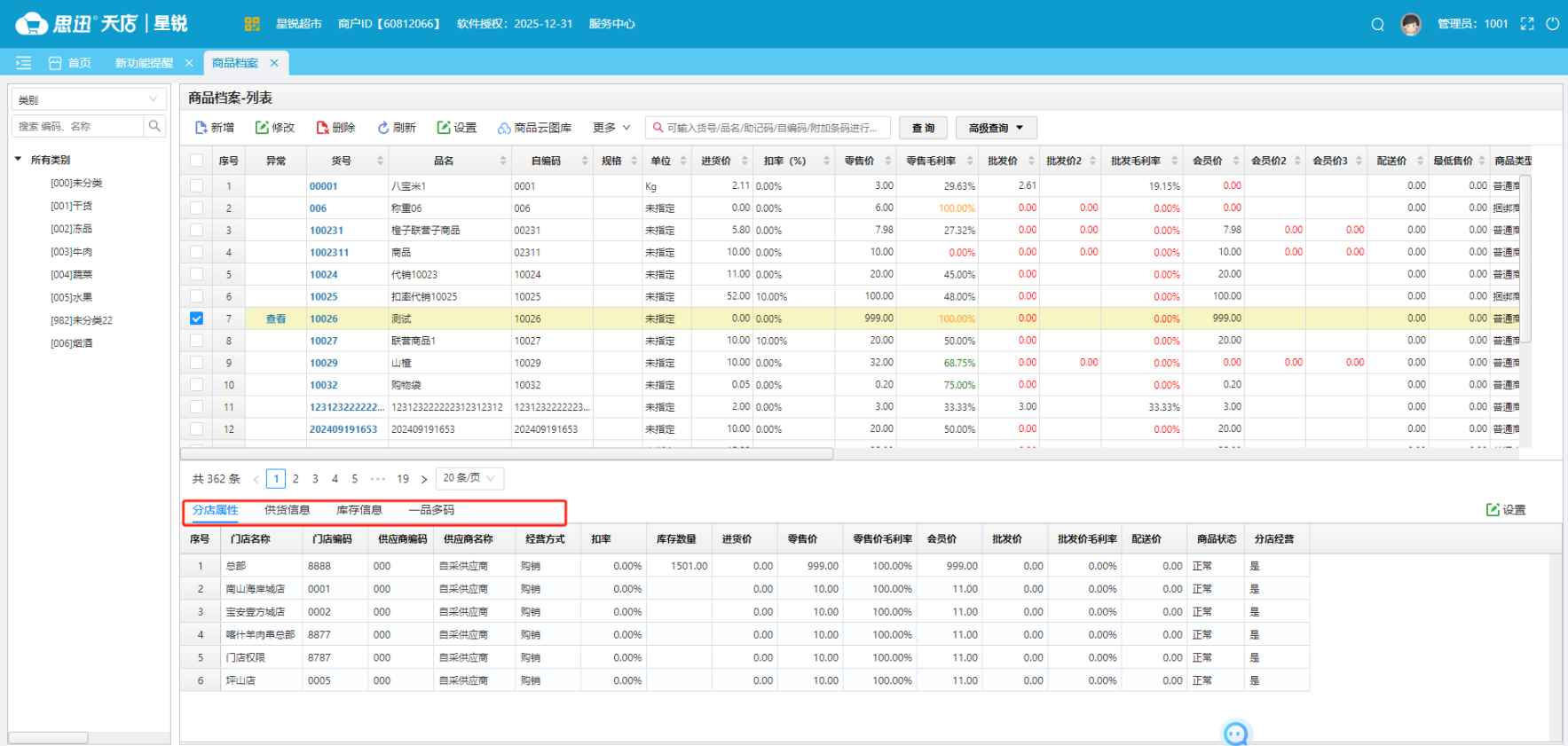Uncheck the checkbox for row 7
Image resolution: width=1568 pixels, height=746 pixels.
pyautogui.click(x=196, y=318)
